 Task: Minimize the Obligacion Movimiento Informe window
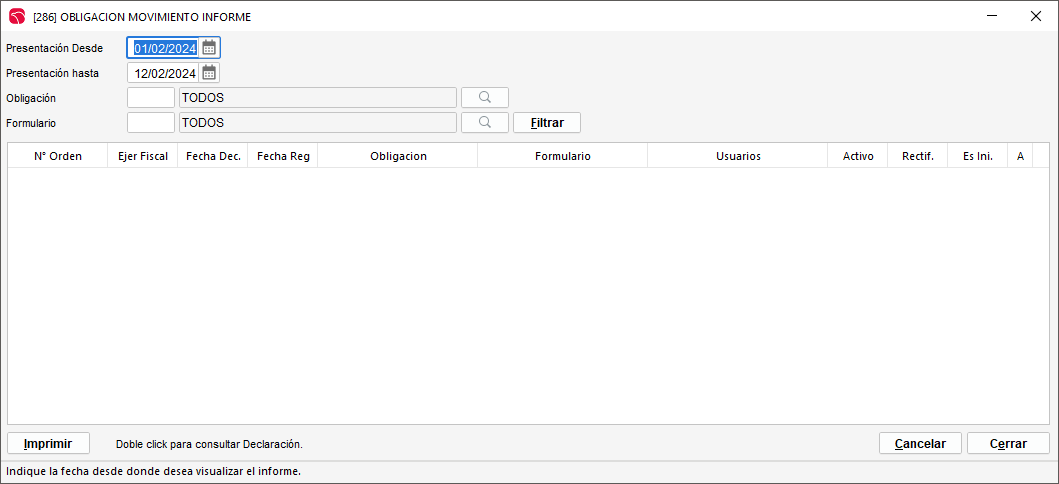pos(991,16)
